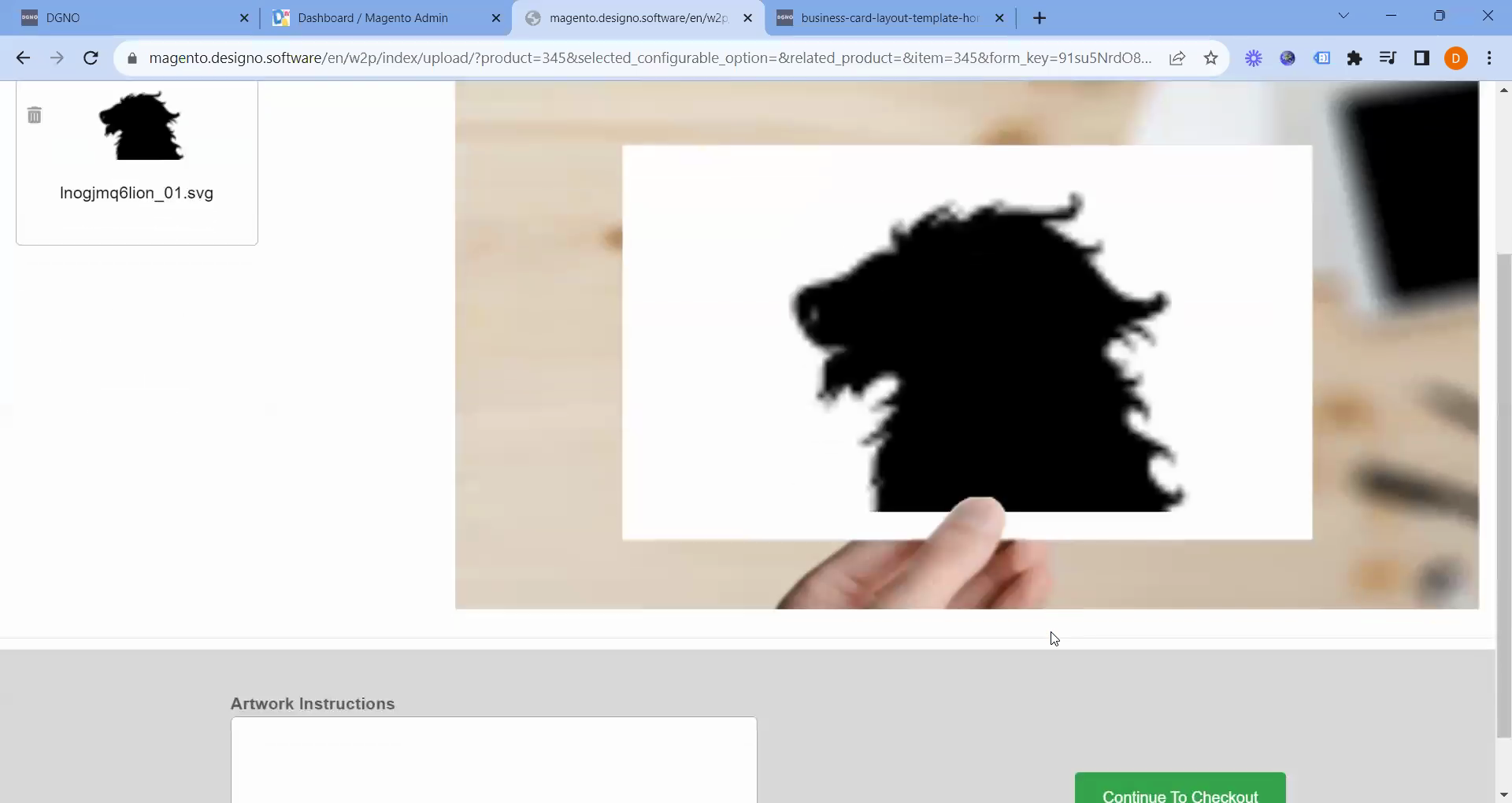This screenshot has height=803, width=1512.
Task: Switch to the DGNO tab
Action: (130, 18)
